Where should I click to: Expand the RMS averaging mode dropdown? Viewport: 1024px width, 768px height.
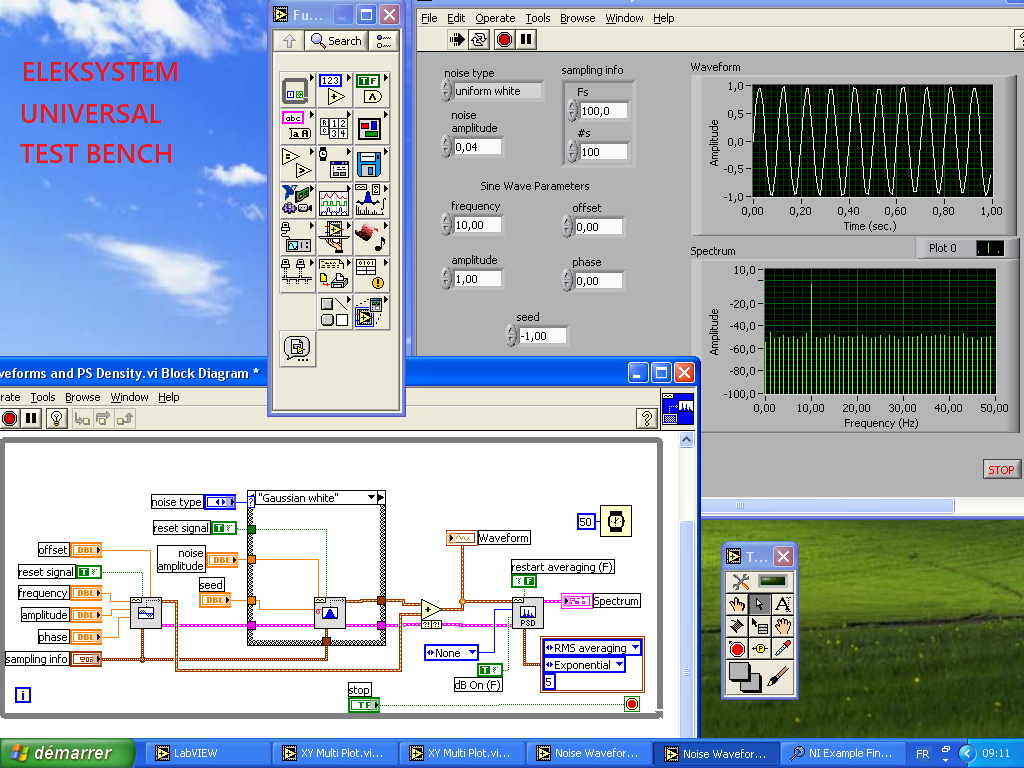click(x=634, y=648)
